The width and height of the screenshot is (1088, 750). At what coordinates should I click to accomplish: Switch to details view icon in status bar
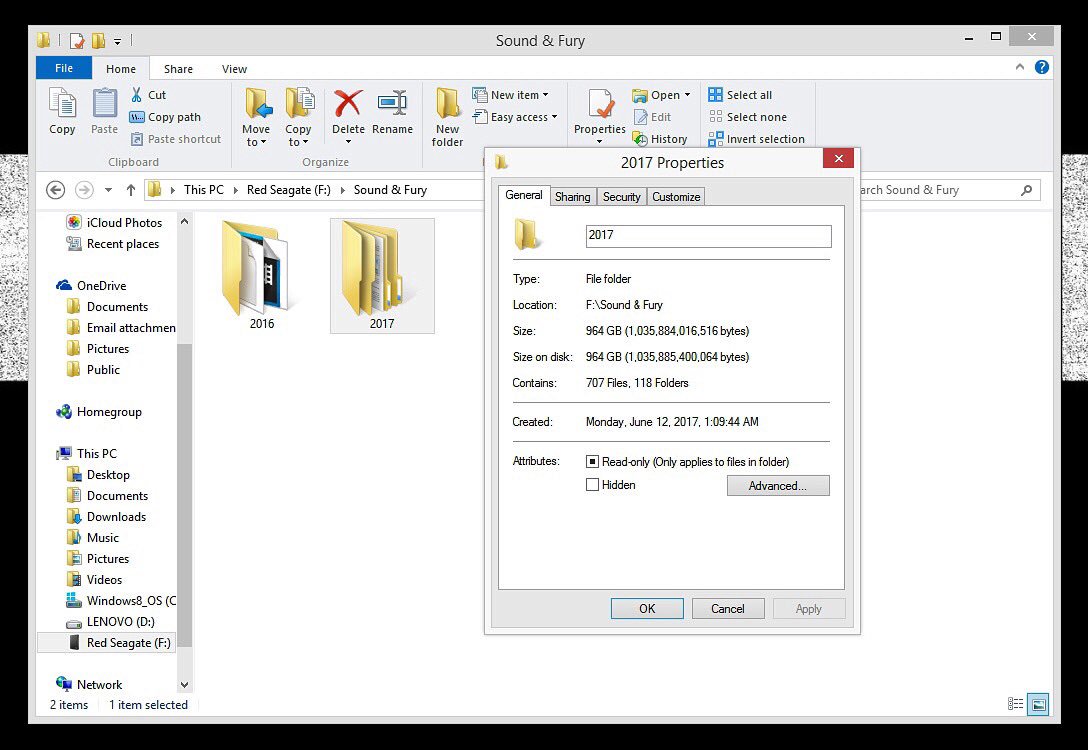coord(1015,704)
